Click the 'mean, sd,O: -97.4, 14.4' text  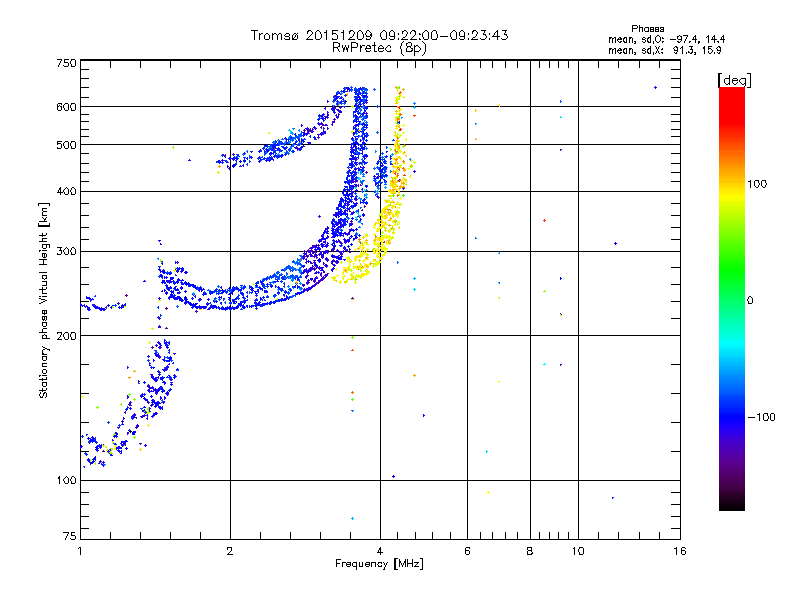click(x=666, y=39)
